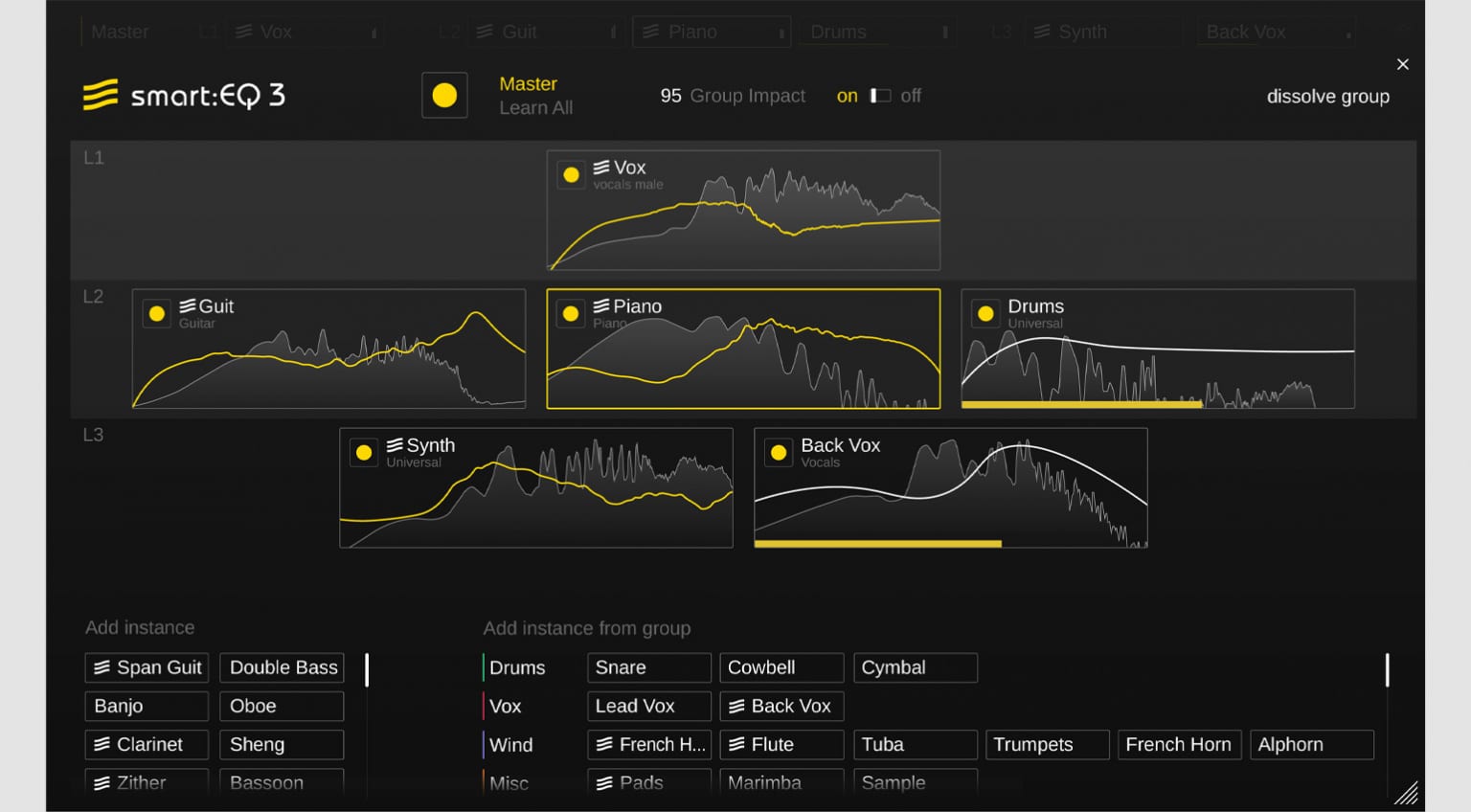
Task: Click the sonible icon on the Vox card
Action: click(601, 166)
